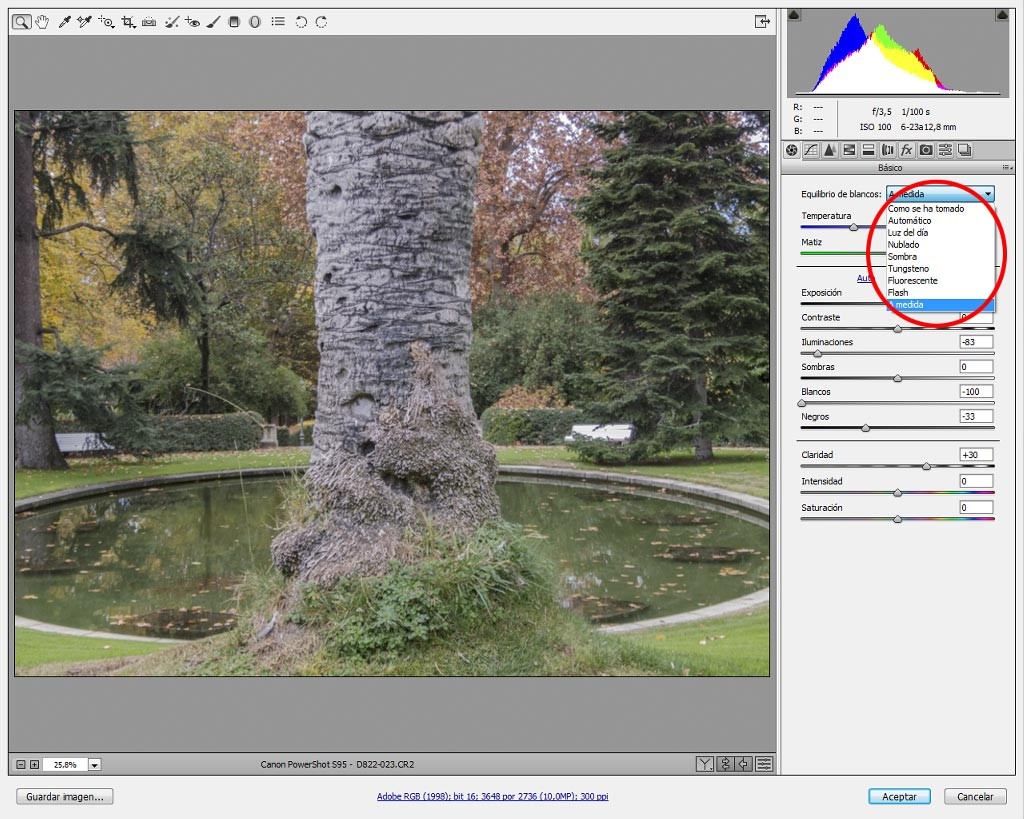Toggle highlight clipping warning in histogram
This screenshot has height=819, width=1024.
click(1002, 14)
